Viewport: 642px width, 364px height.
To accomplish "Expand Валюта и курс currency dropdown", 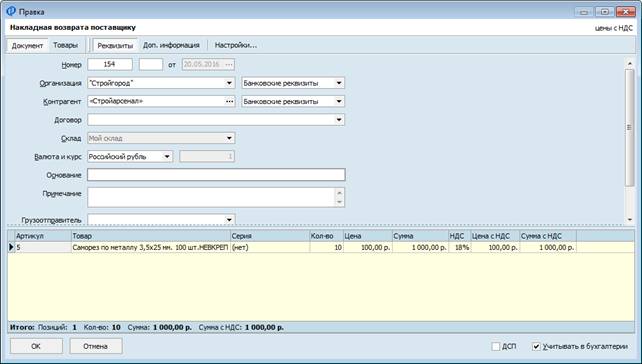I will point(167,156).
